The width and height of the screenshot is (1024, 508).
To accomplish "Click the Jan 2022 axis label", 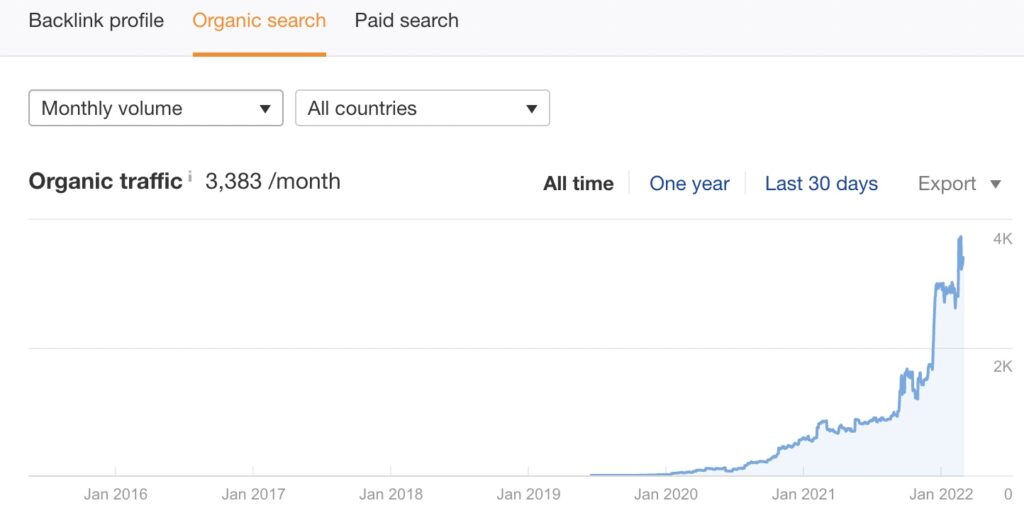I will 942,494.
